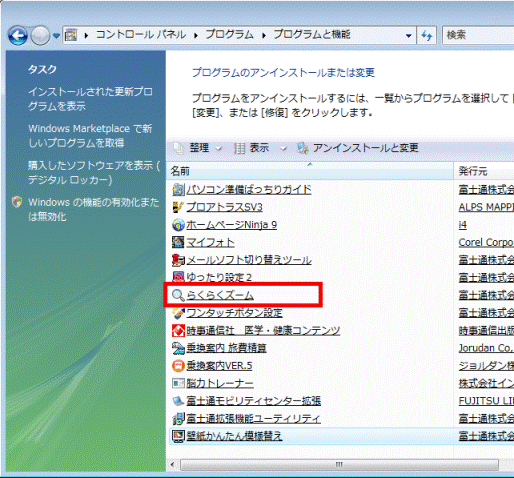Click the パソコン準備ばっちりガイド program icon

(178, 190)
